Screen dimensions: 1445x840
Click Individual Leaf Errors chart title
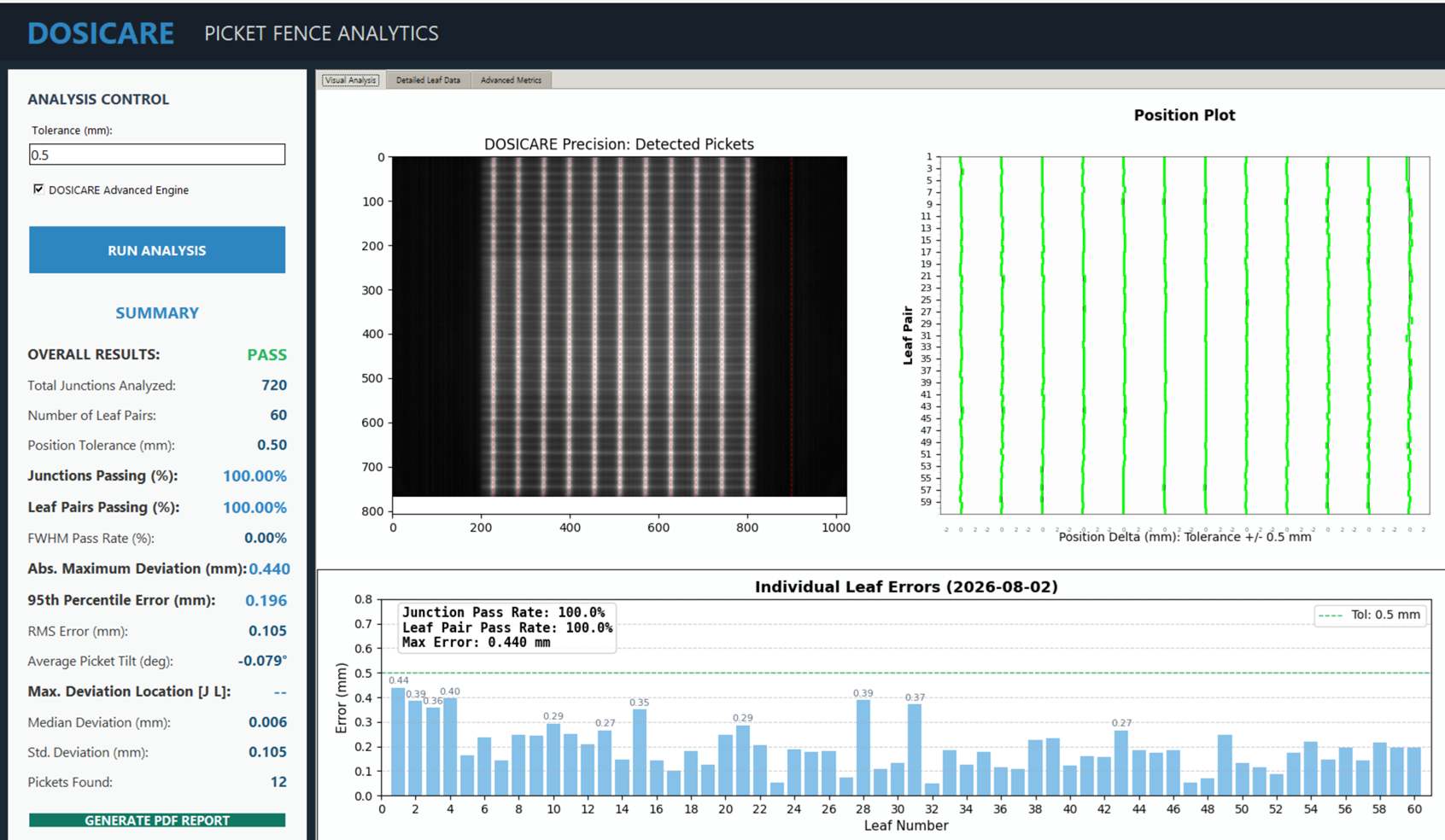click(906, 586)
